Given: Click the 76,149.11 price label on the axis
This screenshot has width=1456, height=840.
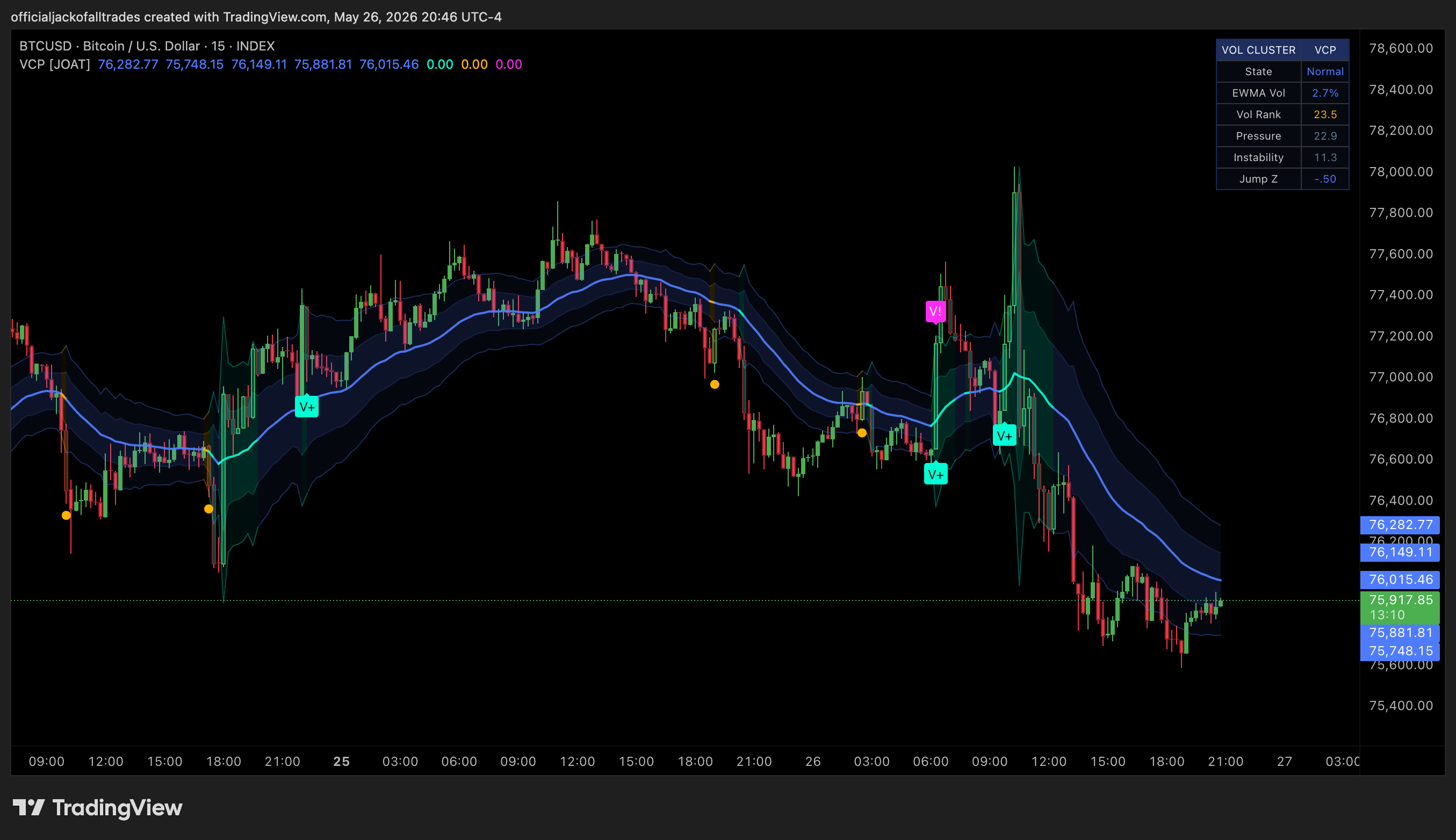Looking at the screenshot, I should (x=1400, y=552).
